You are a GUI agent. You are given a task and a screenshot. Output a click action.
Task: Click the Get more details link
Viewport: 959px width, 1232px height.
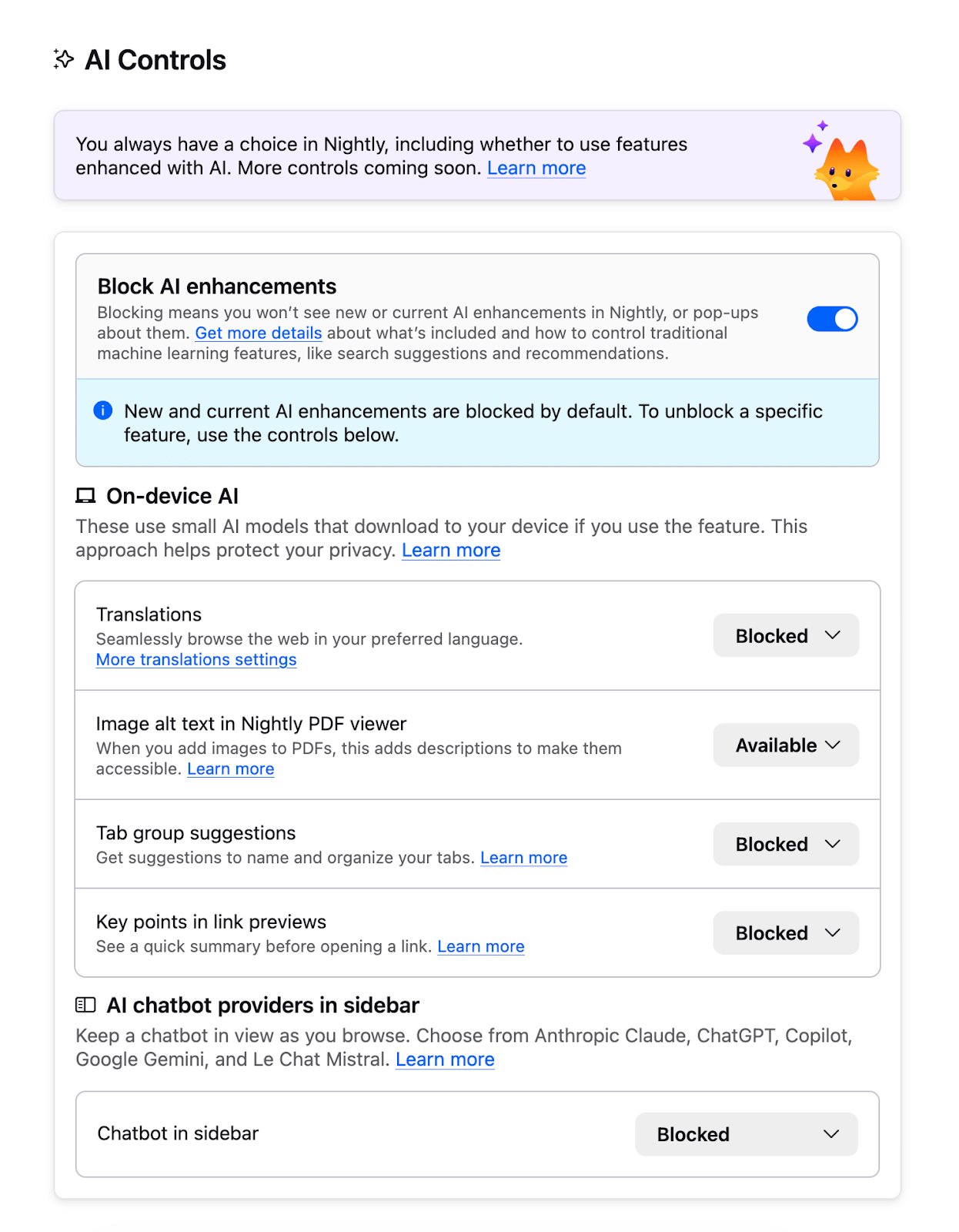[x=258, y=333]
